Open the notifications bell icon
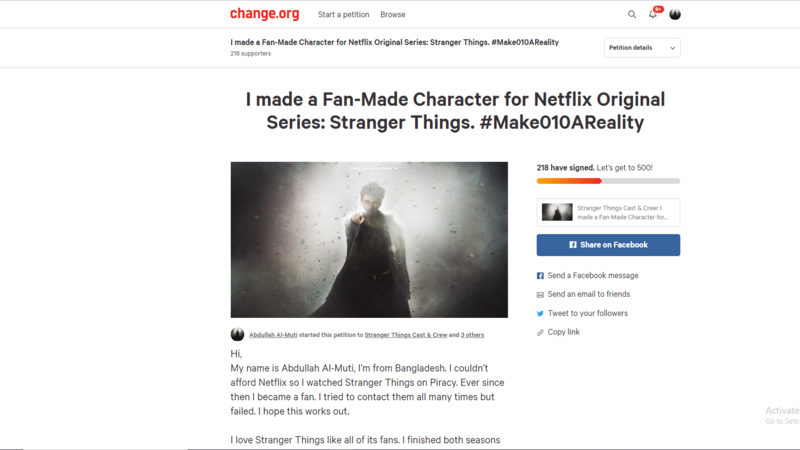Viewport: 800px width, 450px height. (x=653, y=14)
